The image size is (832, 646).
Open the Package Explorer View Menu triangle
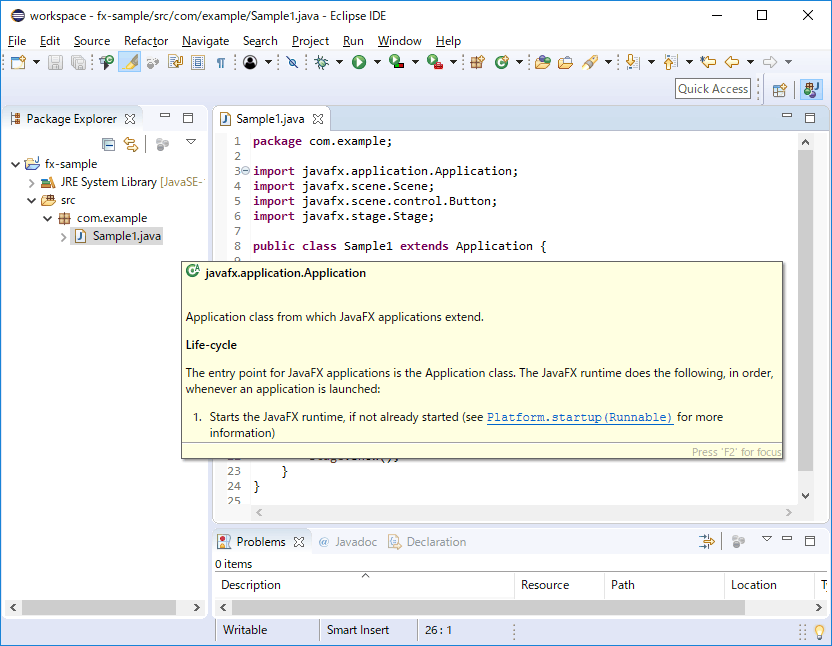coord(191,142)
